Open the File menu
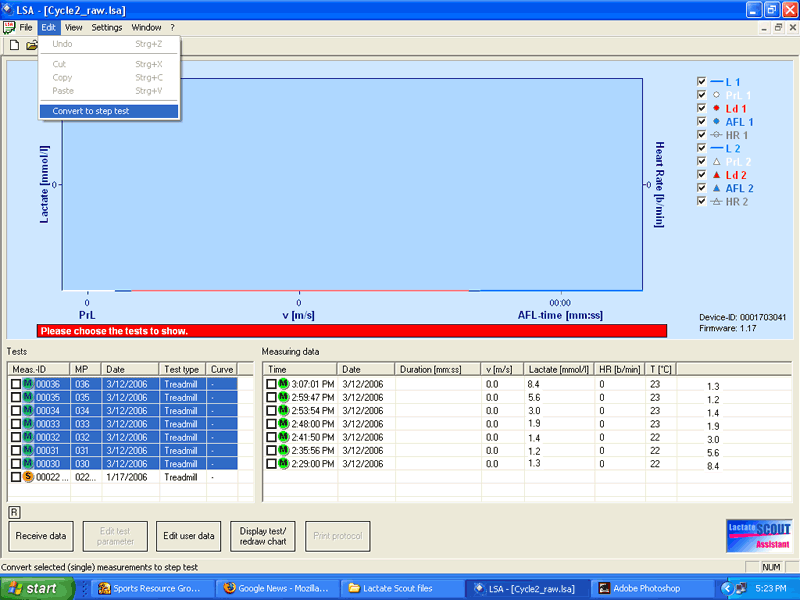 pos(26,28)
